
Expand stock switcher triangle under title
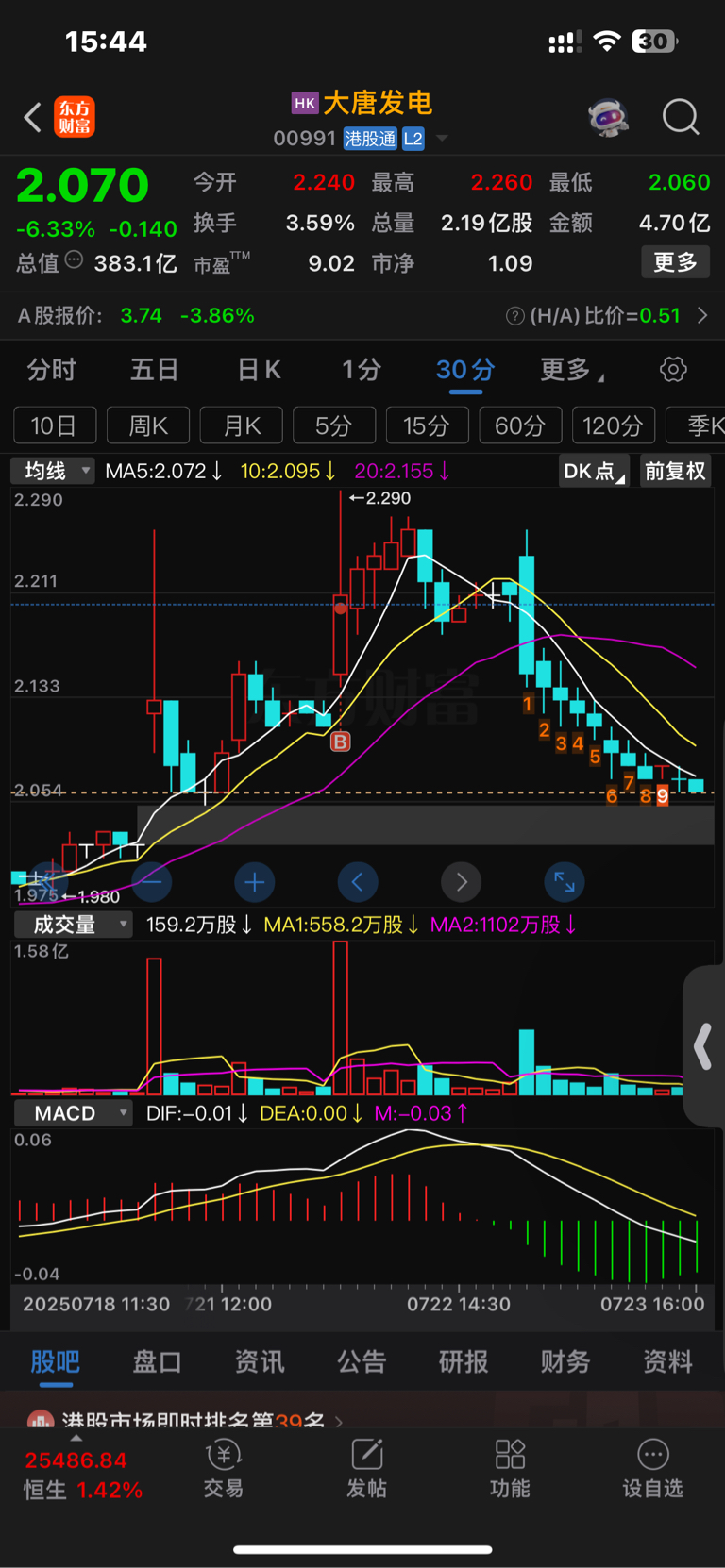pos(442,139)
